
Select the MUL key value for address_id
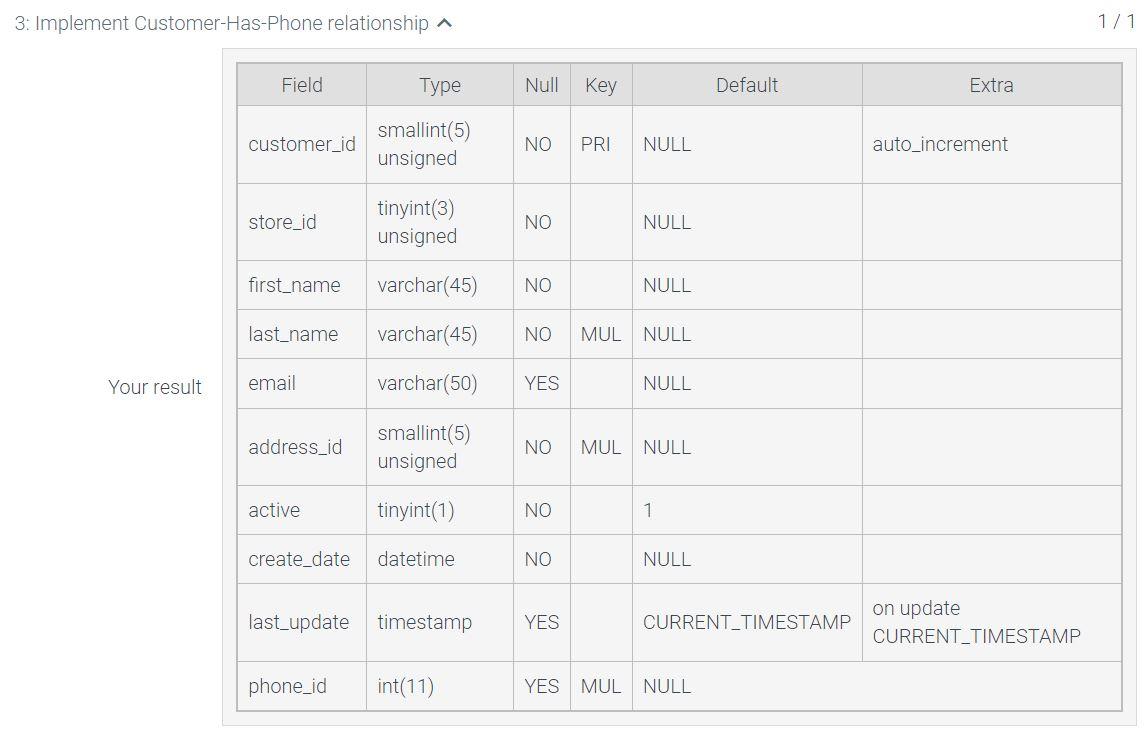click(x=601, y=447)
